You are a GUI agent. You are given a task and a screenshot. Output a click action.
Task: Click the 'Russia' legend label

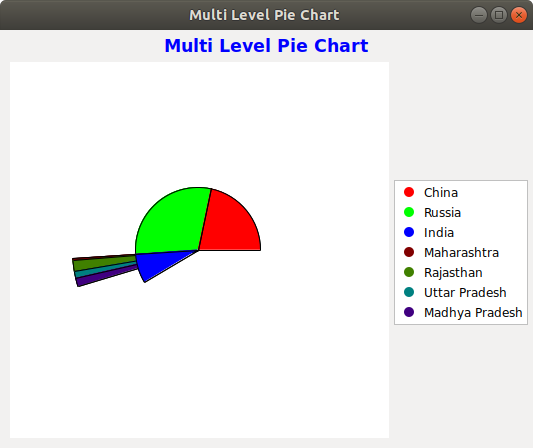pyautogui.click(x=442, y=212)
